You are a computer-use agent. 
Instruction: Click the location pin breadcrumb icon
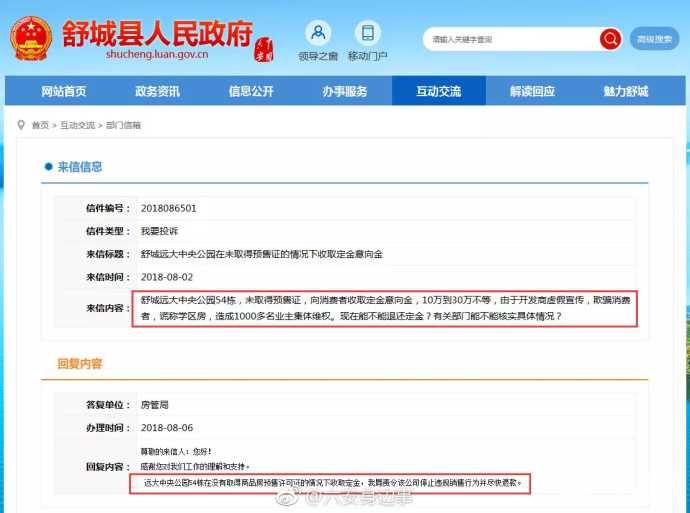21,125
